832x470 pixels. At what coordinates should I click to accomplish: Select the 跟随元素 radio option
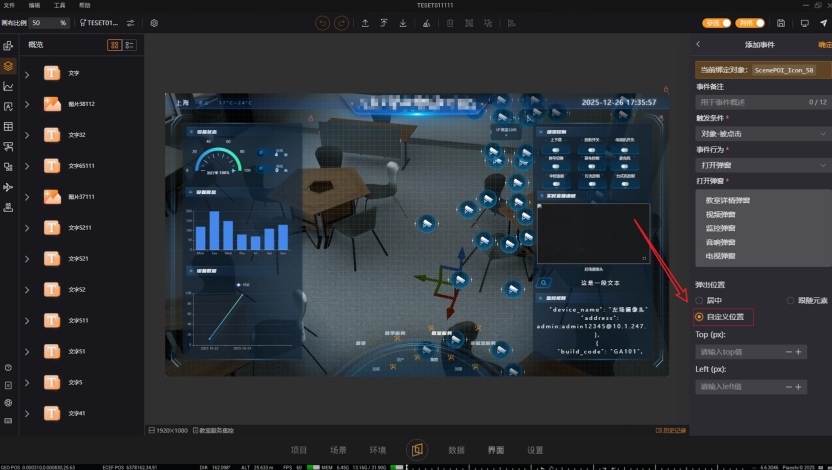click(790, 301)
